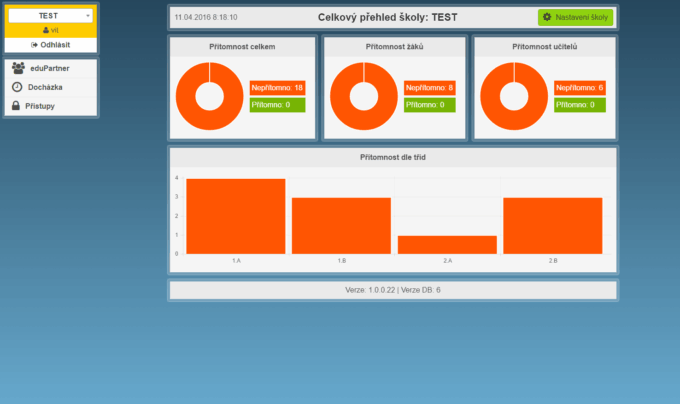Select the 2.A bar in class chart
This screenshot has height=404, width=680.
pos(447,244)
